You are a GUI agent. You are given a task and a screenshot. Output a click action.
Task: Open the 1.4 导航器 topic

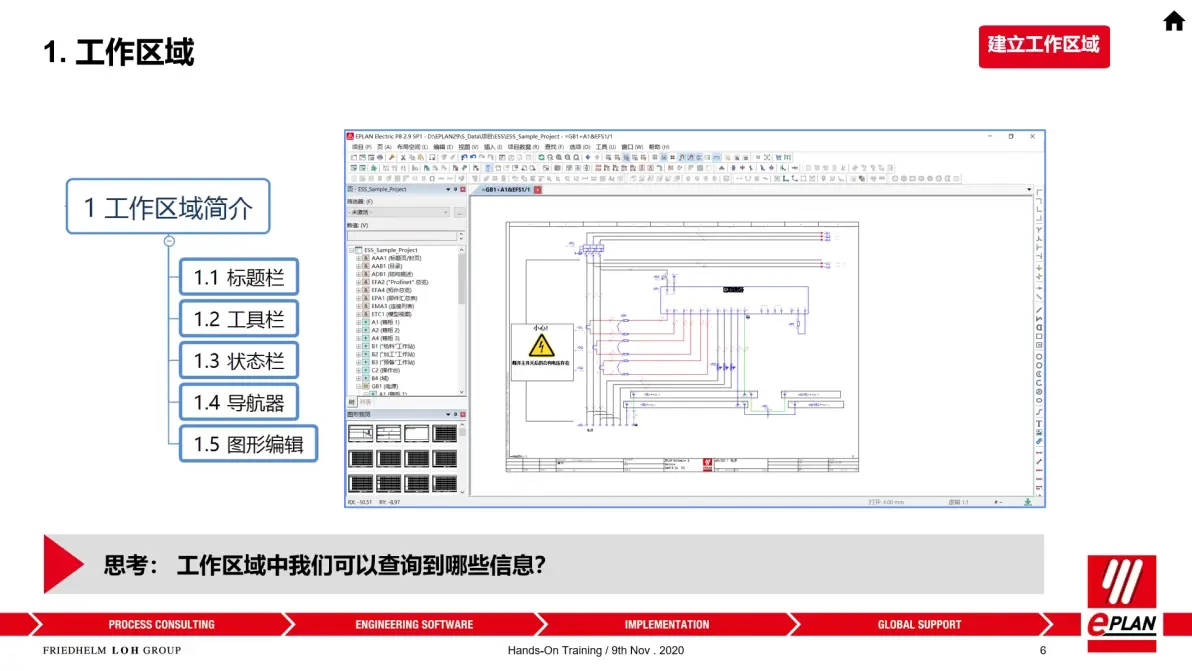[239, 402]
